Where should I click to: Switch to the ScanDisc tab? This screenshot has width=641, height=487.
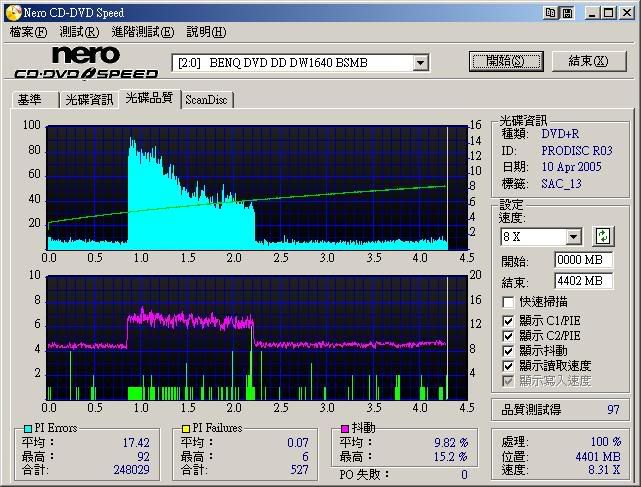pyautogui.click(x=206, y=99)
